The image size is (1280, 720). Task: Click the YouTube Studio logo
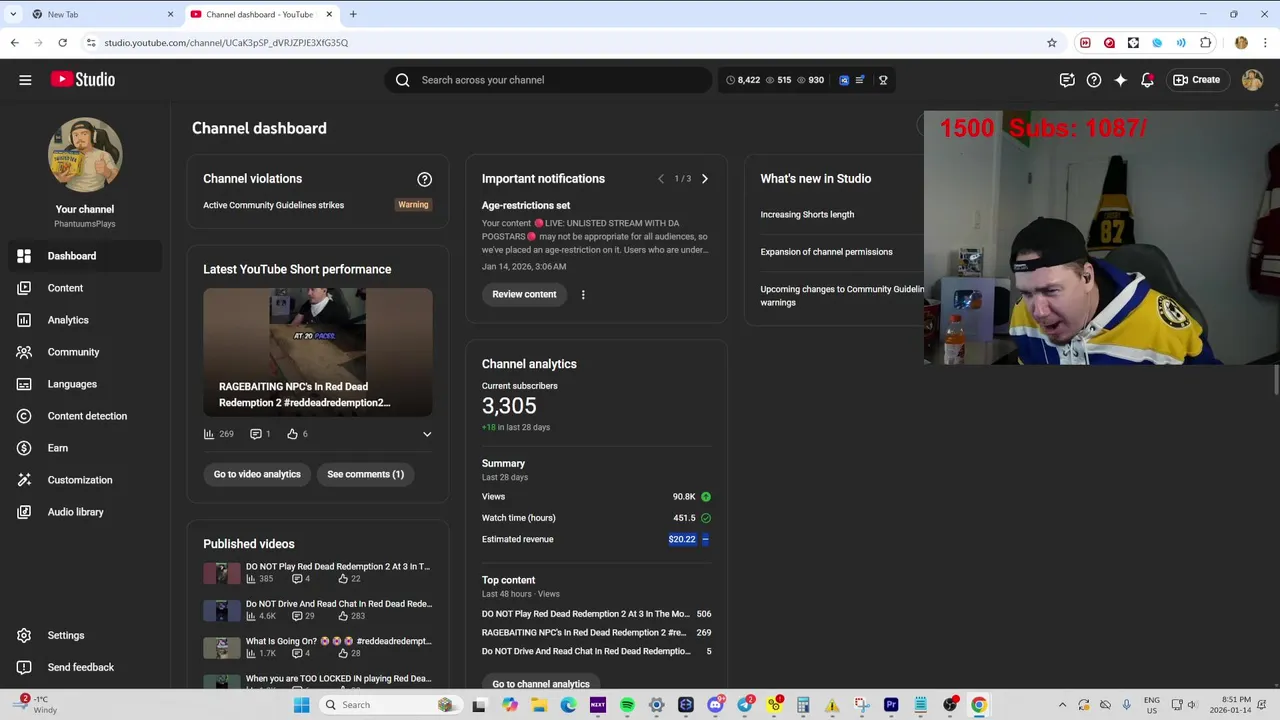(83, 80)
